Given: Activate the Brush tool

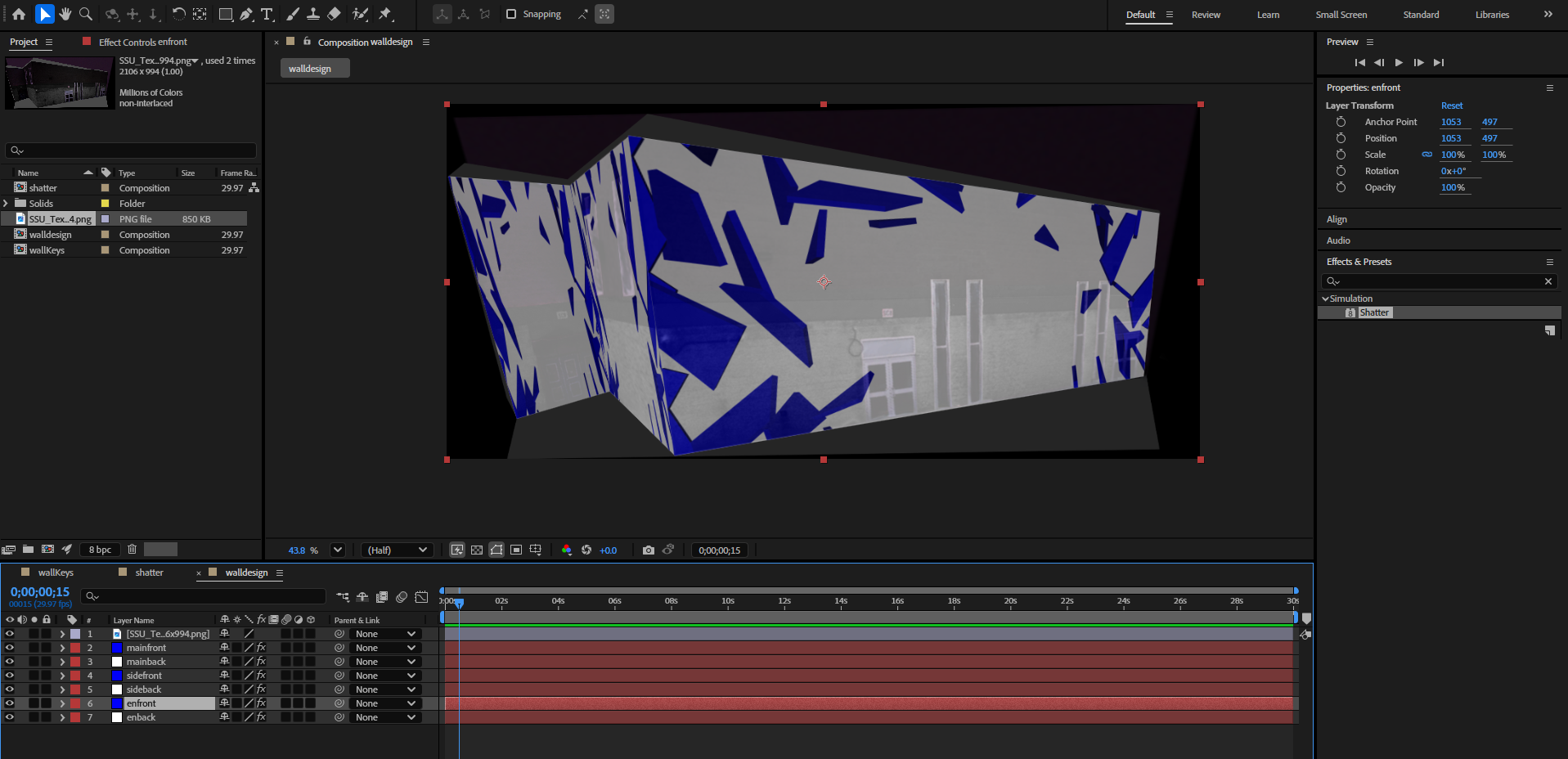Looking at the screenshot, I should click(x=293, y=14).
